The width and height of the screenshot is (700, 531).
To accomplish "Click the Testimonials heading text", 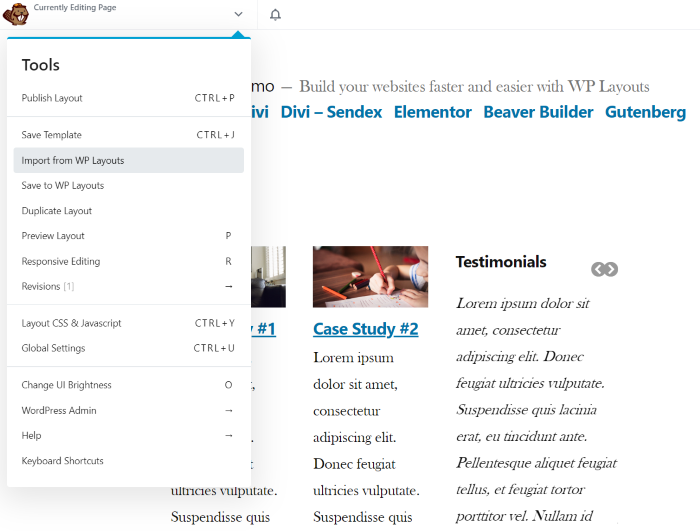I will pos(501,262).
